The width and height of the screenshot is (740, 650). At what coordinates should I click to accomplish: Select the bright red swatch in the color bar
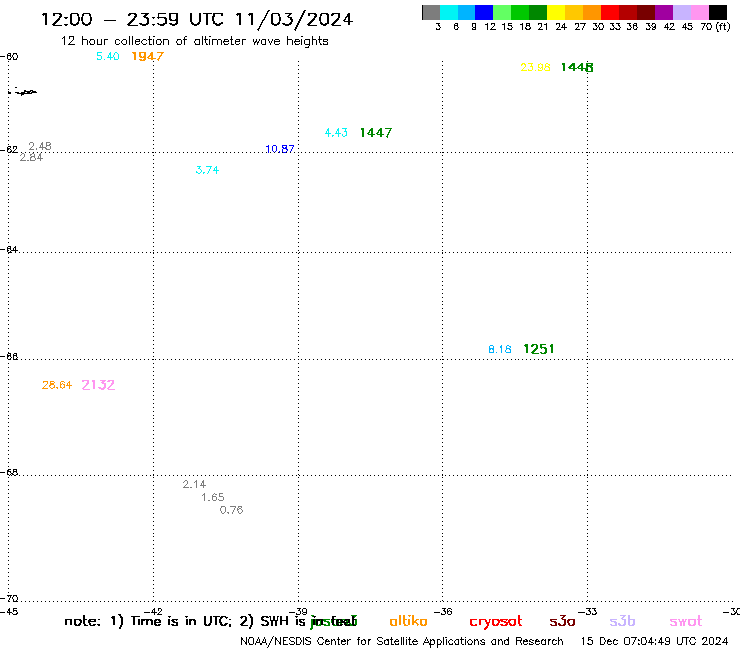610,12
